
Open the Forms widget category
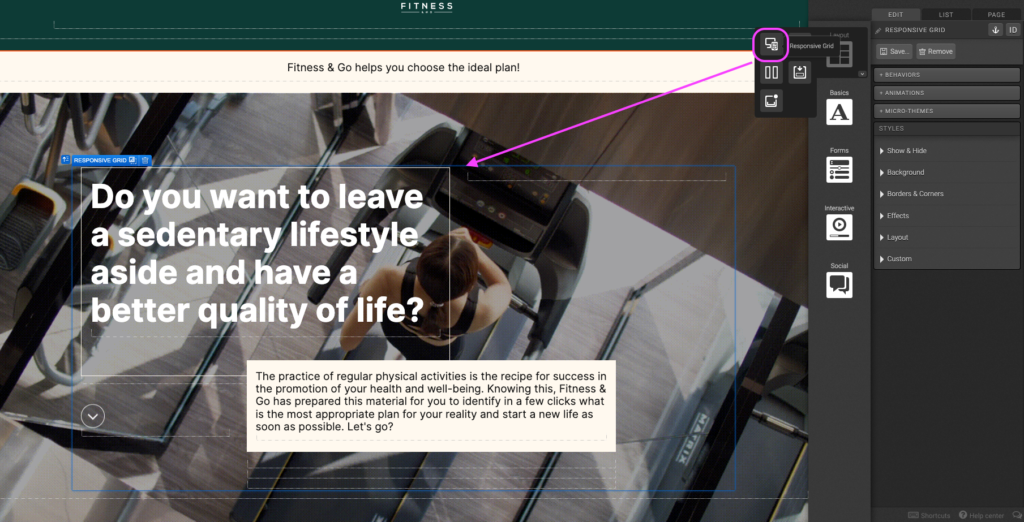[839, 169]
